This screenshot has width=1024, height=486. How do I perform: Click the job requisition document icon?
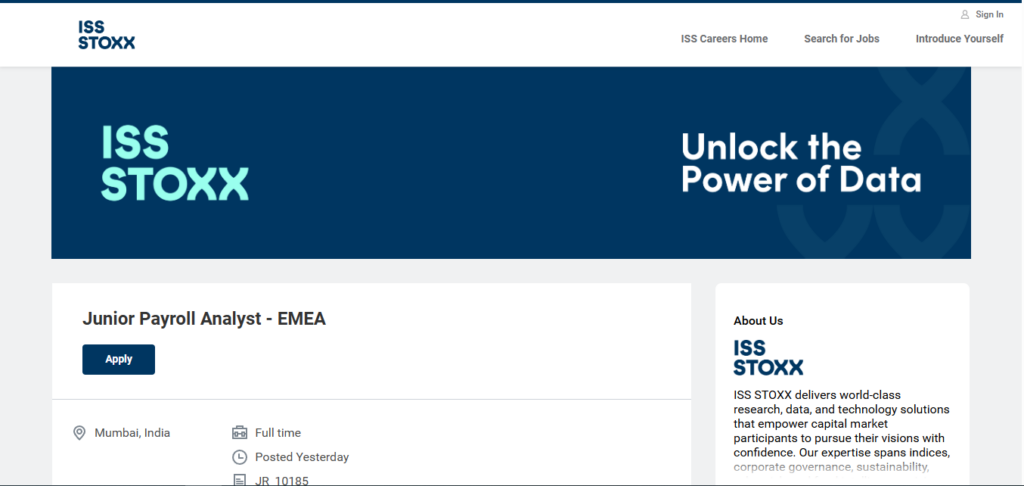pyautogui.click(x=240, y=480)
